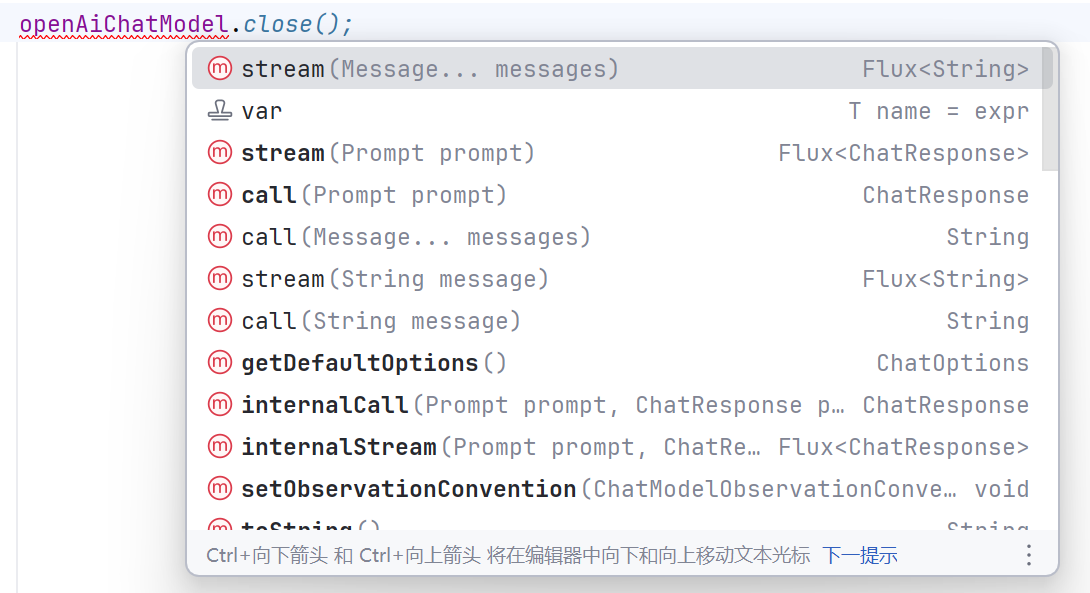Click method icon next to call(Prompt prompt)
Image resolution: width=1090 pixels, height=593 pixels.
pos(220,194)
